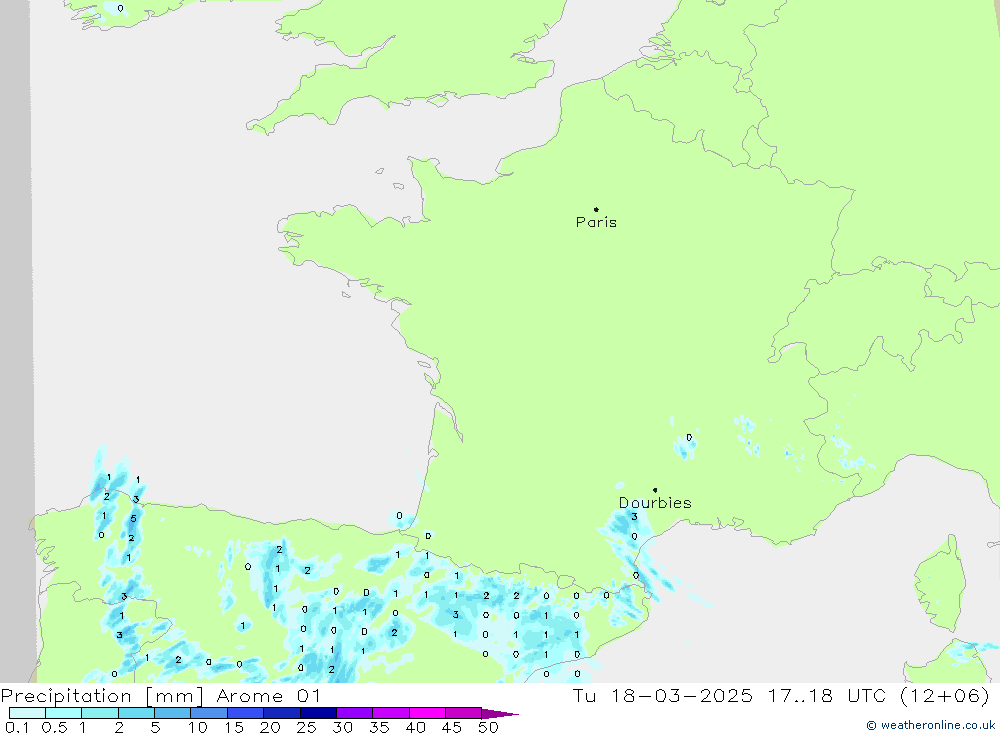Click the 'Arome 01' model label

268,696
